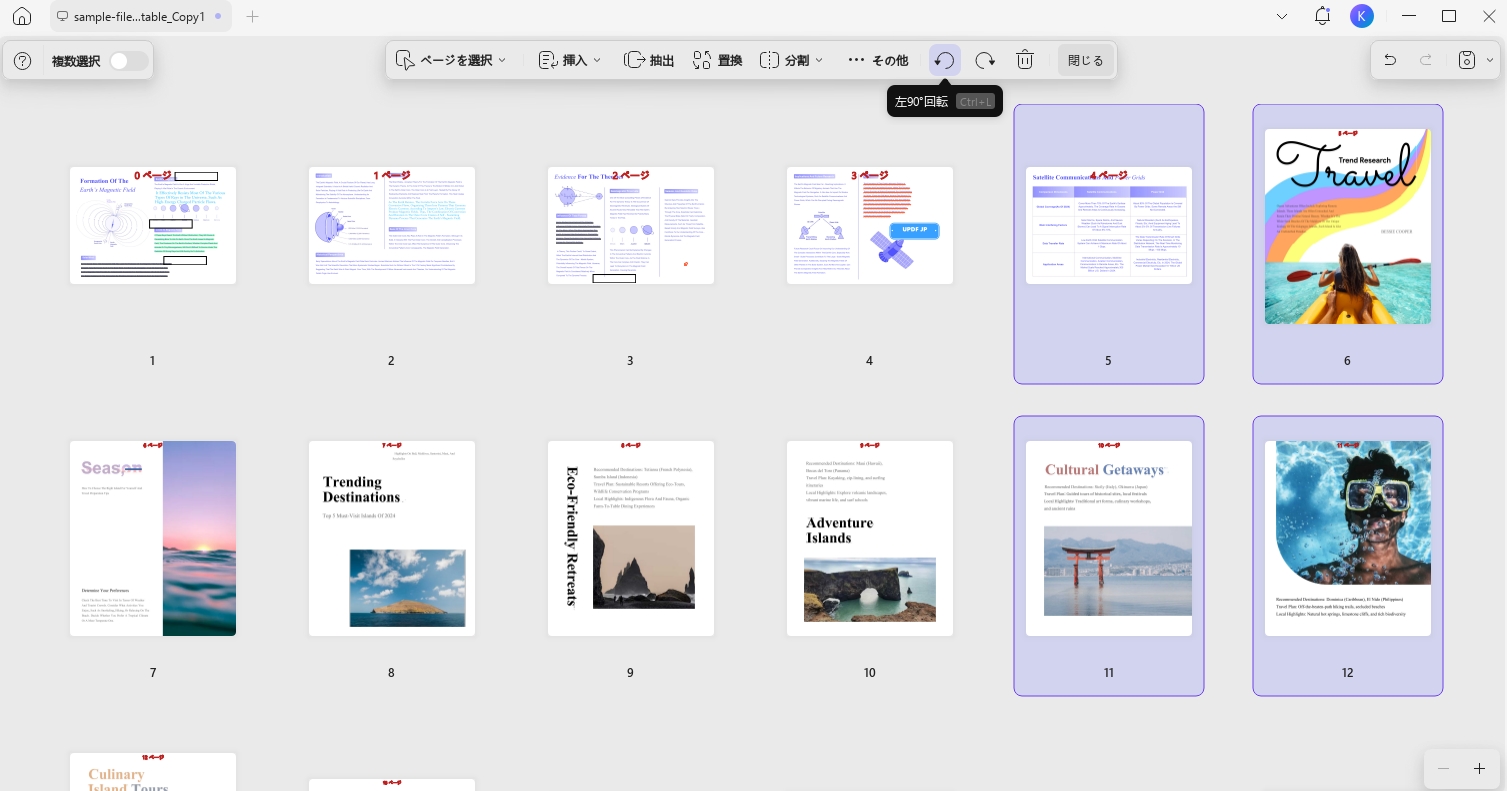Close the sample-file tab via its dot

coord(218,17)
